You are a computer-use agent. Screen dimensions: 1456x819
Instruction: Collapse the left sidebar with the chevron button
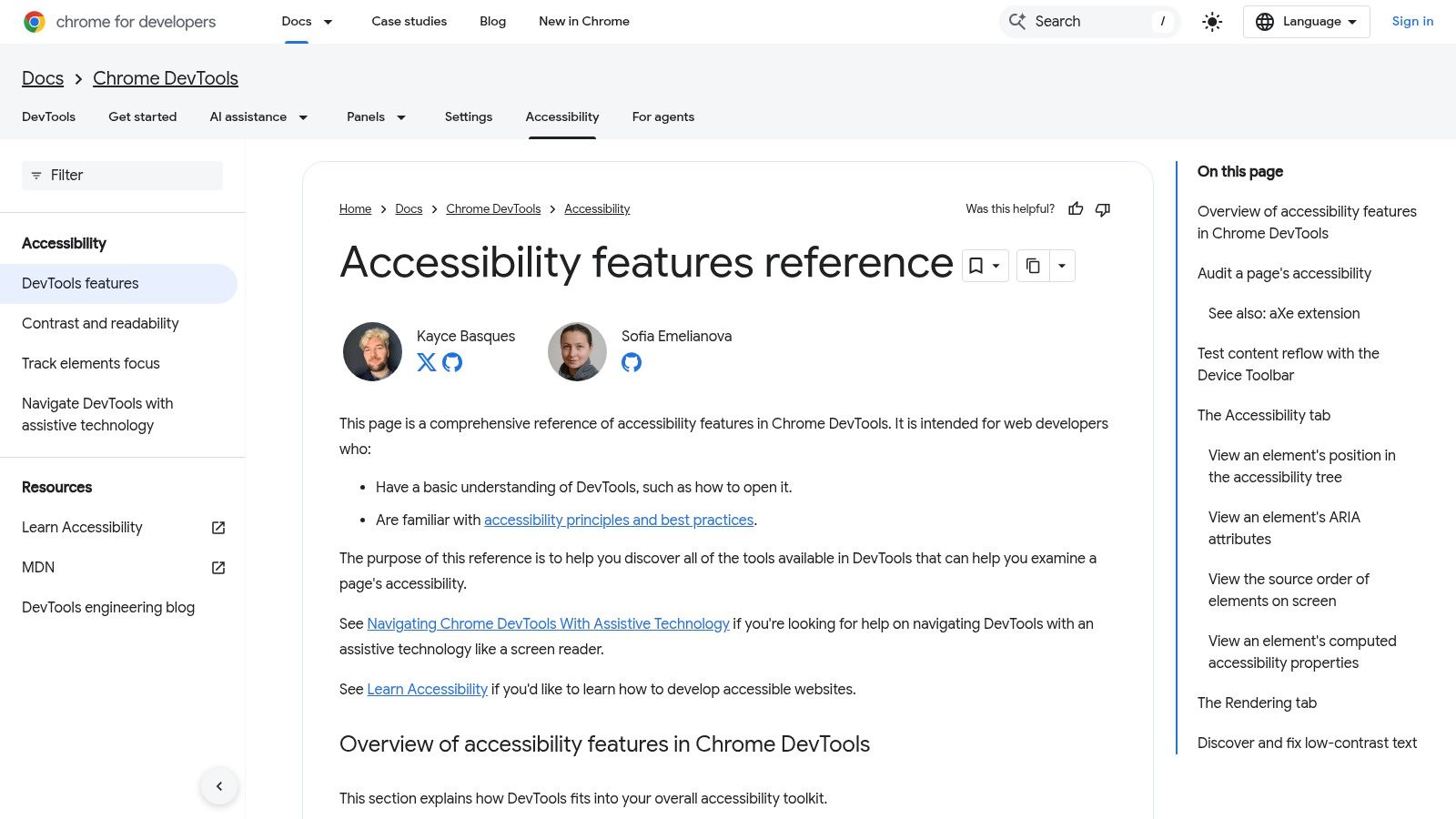(219, 786)
